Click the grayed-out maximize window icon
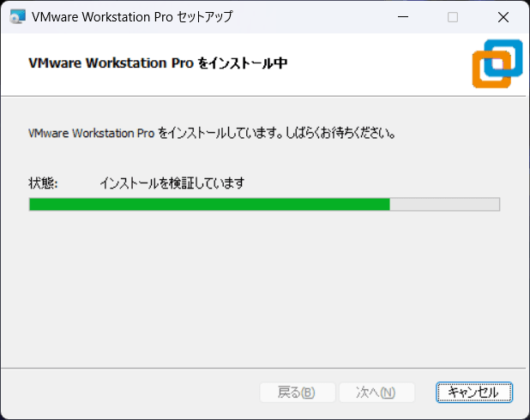This screenshot has width=530, height=420. [x=453, y=17]
